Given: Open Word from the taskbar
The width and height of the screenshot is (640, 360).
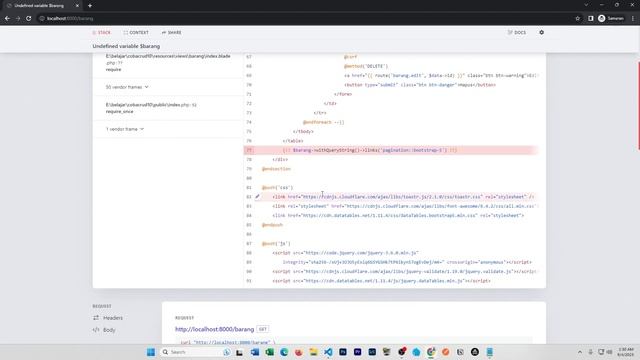Looking at the screenshot, I should [x=255, y=352].
